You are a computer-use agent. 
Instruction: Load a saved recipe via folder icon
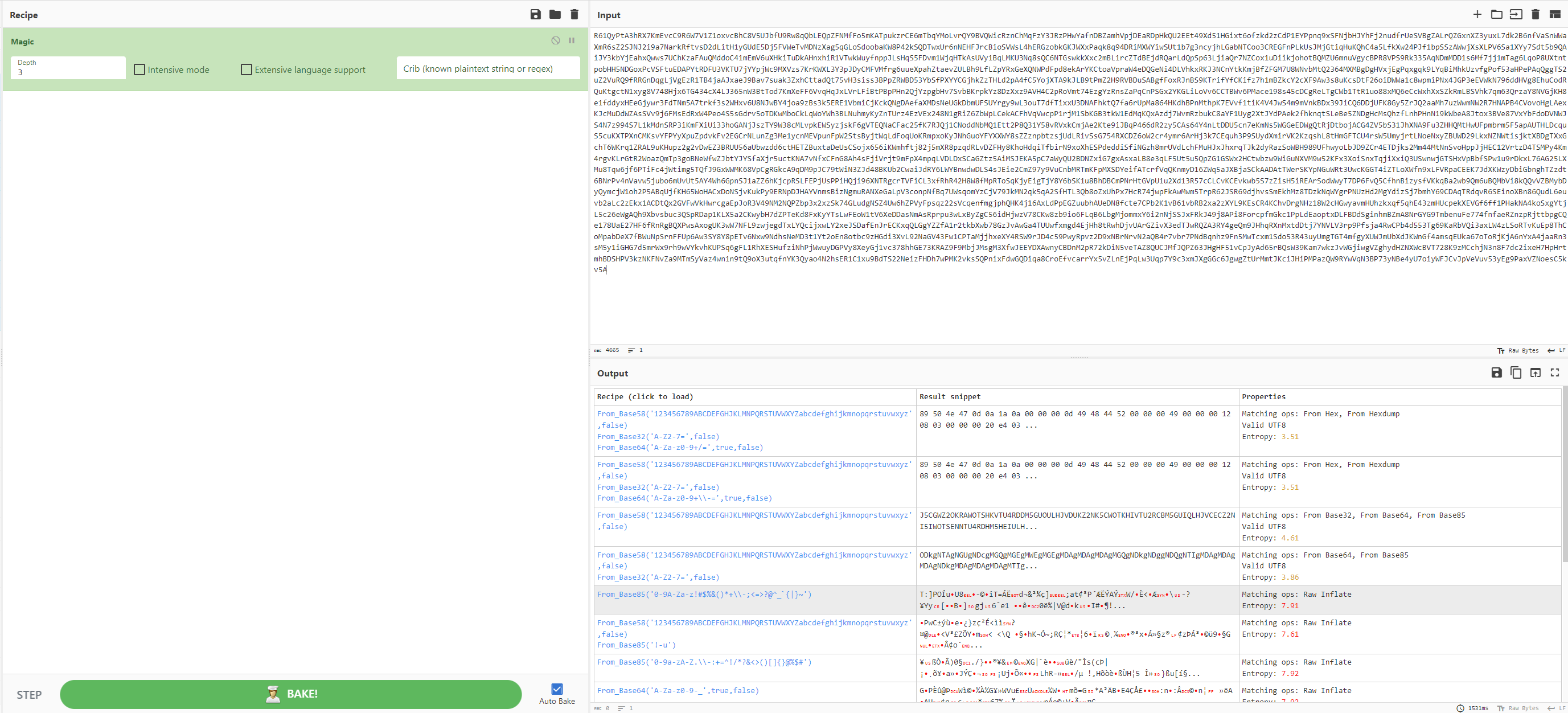[555, 15]
